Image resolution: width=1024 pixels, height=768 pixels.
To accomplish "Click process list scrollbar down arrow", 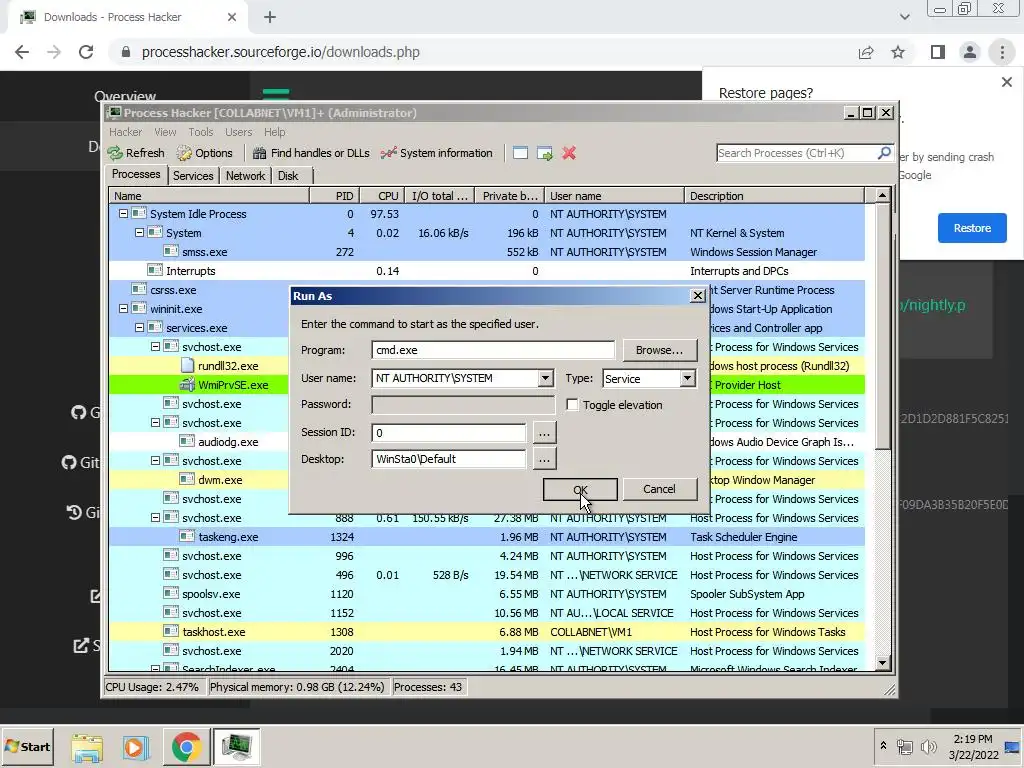I will (x=882, y=664).
